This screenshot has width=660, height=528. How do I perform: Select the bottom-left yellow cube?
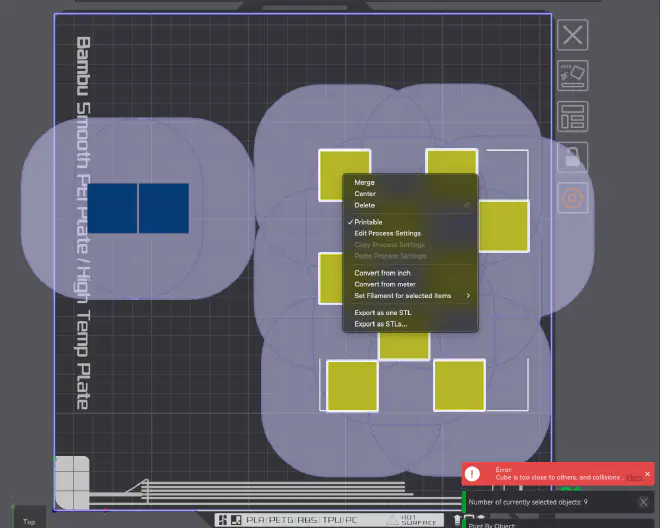pyautogui.click(x=352, y=386)
